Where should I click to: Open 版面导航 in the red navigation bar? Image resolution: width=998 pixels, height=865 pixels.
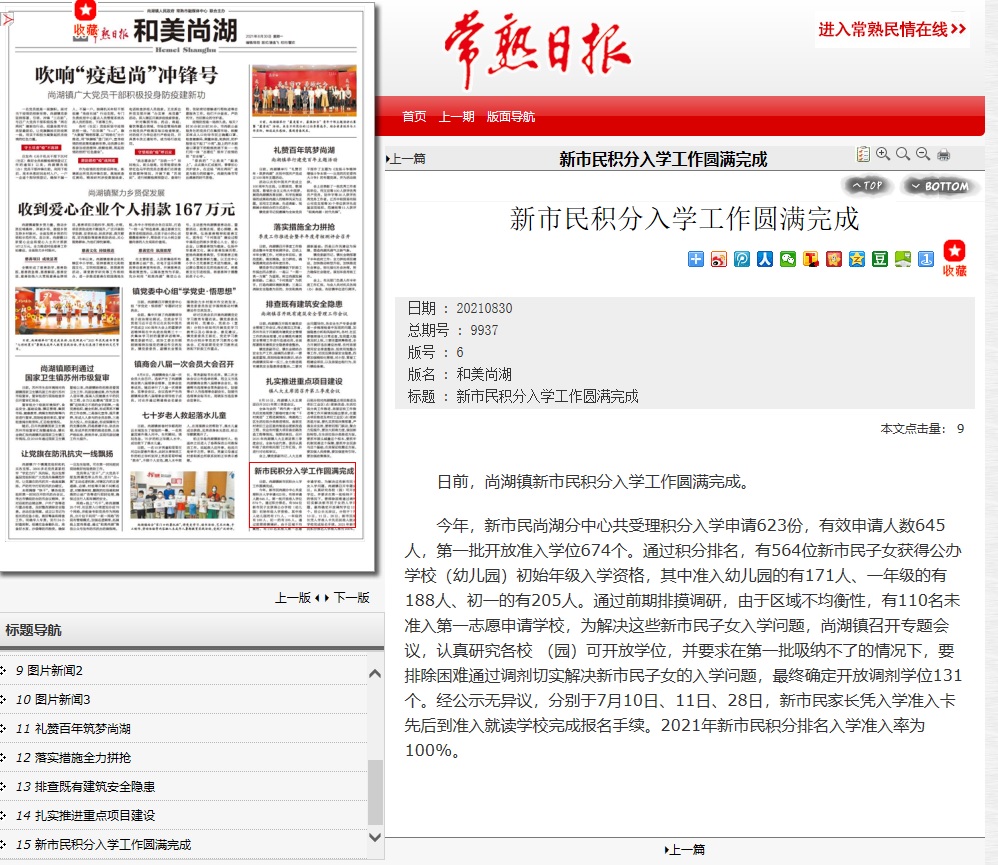click(510, 116)
